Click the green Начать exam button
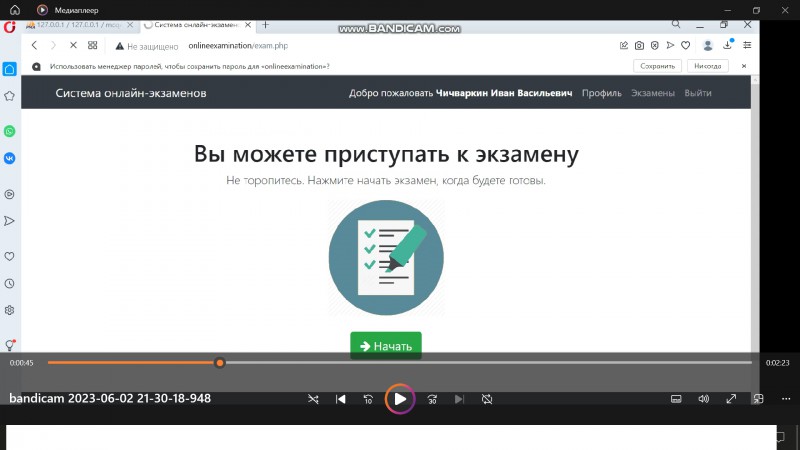The image size is (800, 450). pyautogui.click(x=386, y=345)
